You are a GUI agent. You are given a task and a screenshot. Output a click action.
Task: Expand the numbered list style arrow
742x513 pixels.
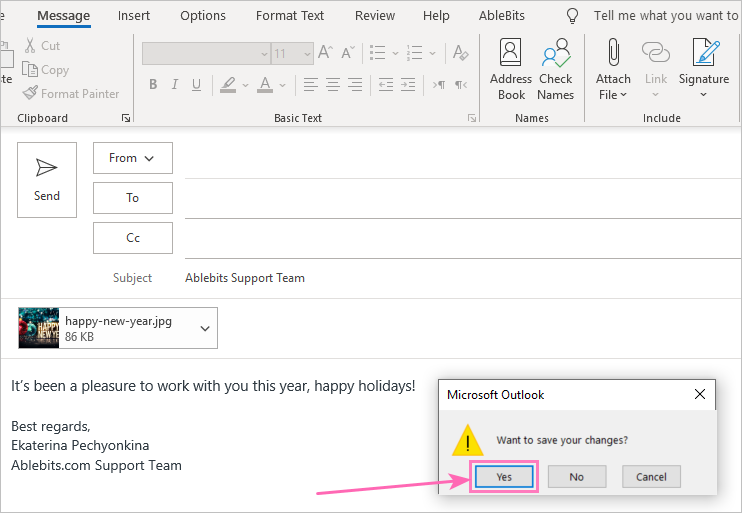433,53
